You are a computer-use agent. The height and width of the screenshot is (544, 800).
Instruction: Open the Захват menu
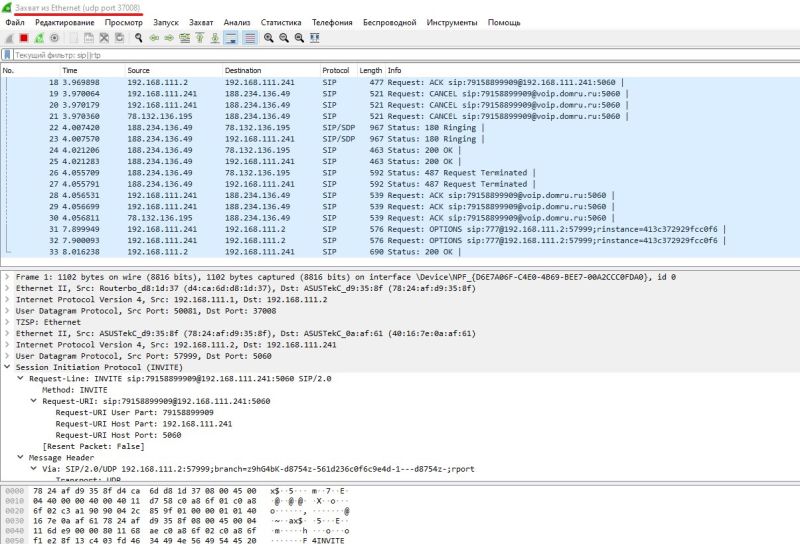tap(201, 22)
